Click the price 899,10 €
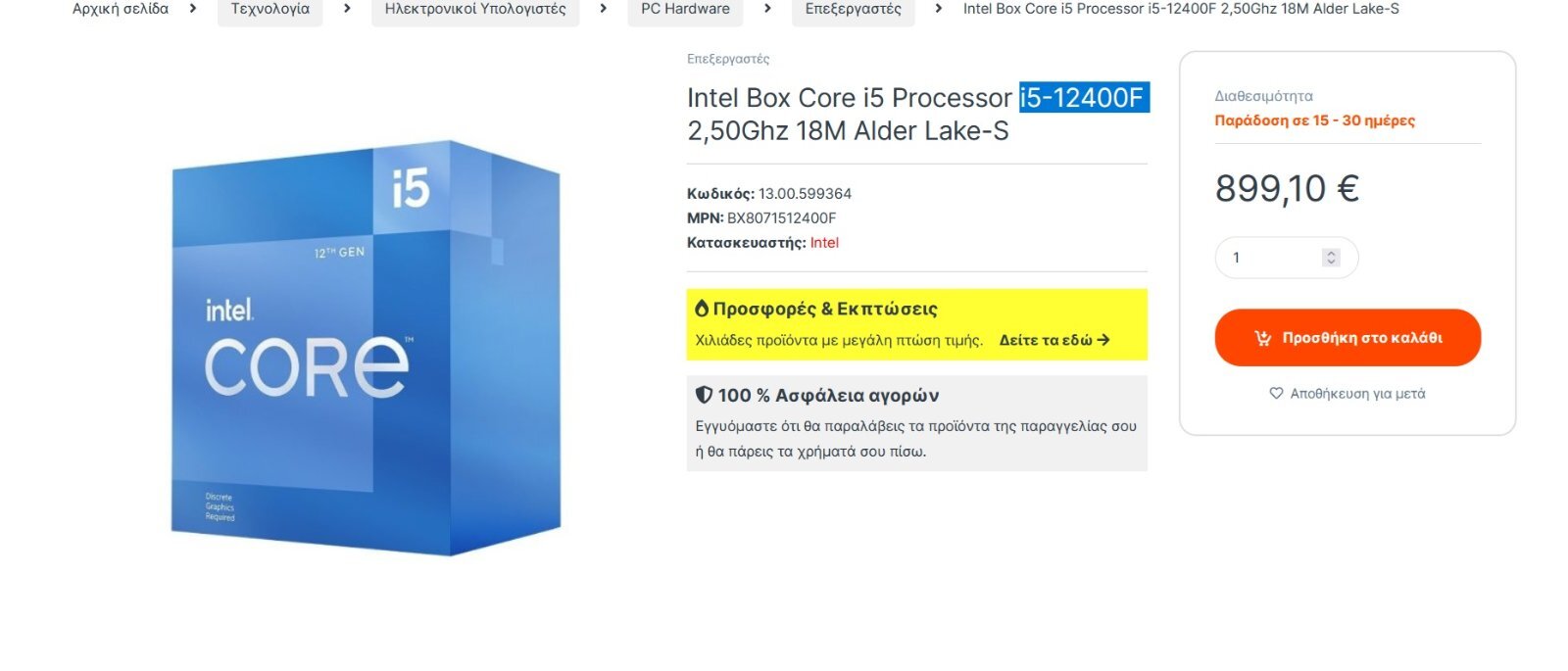 1287,188
